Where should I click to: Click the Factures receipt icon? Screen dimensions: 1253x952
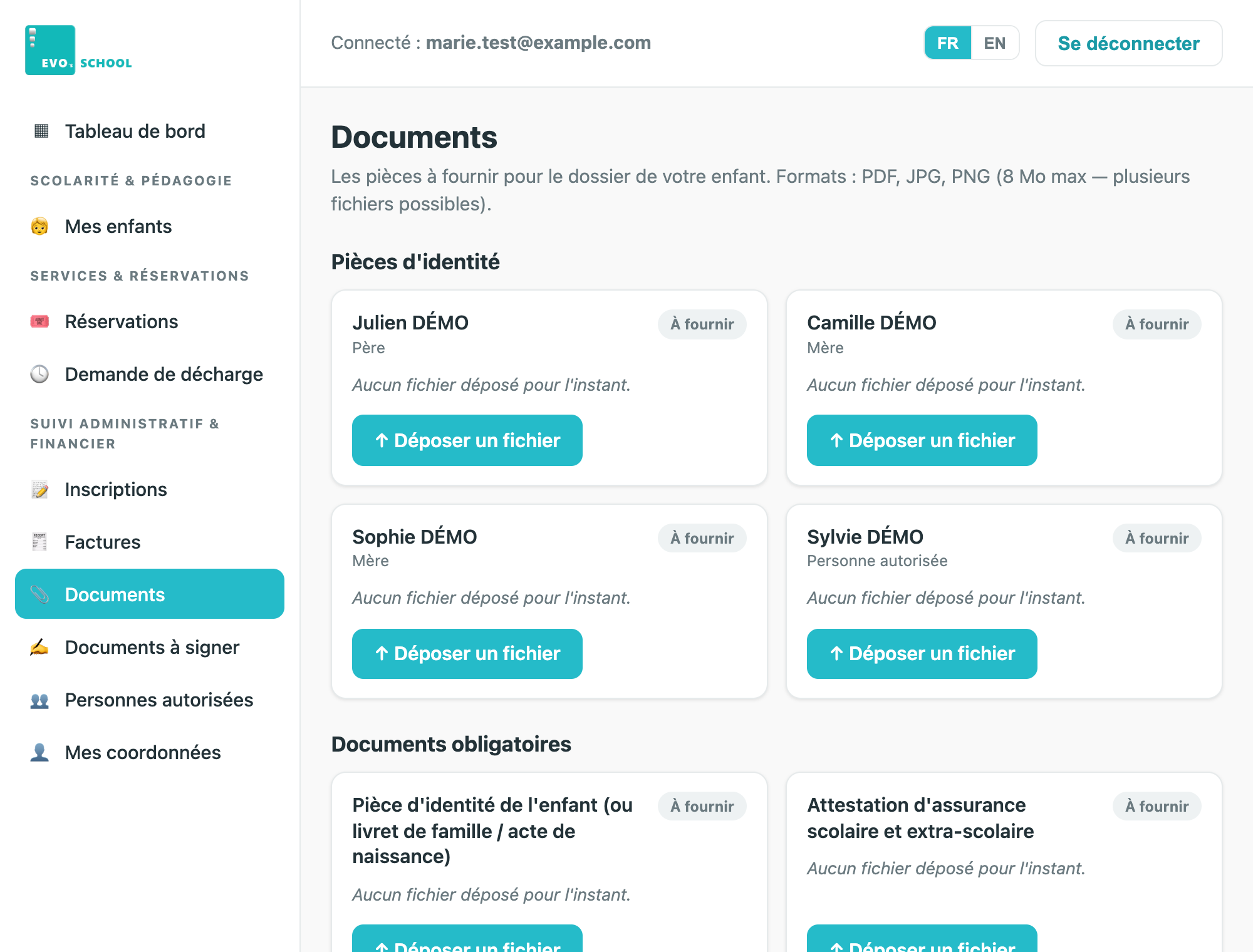click(x=39, y=542)
